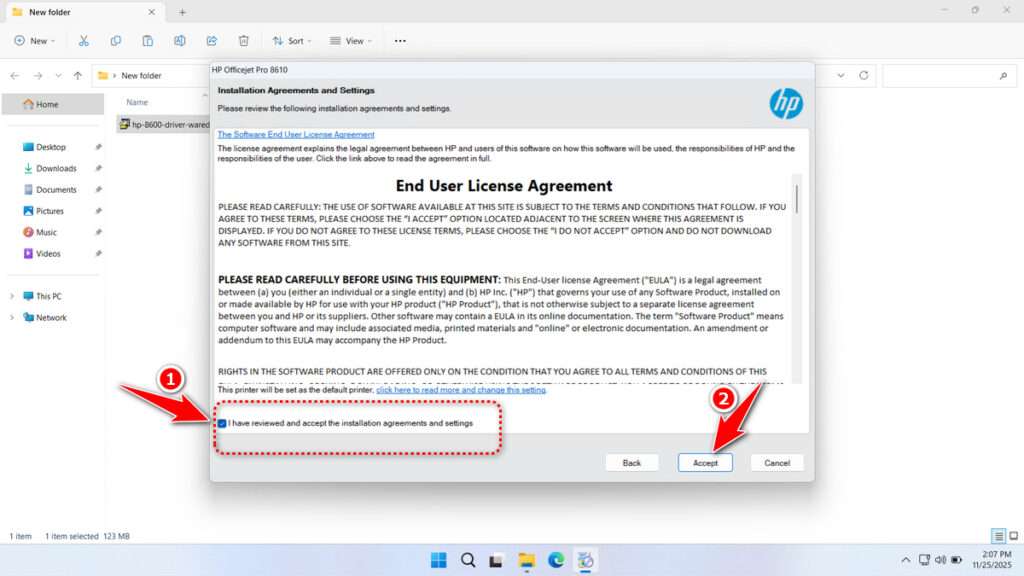Select the Rename icon in the toolbar
Viewport: 1024px width, 576px height.
coord(180,40)
